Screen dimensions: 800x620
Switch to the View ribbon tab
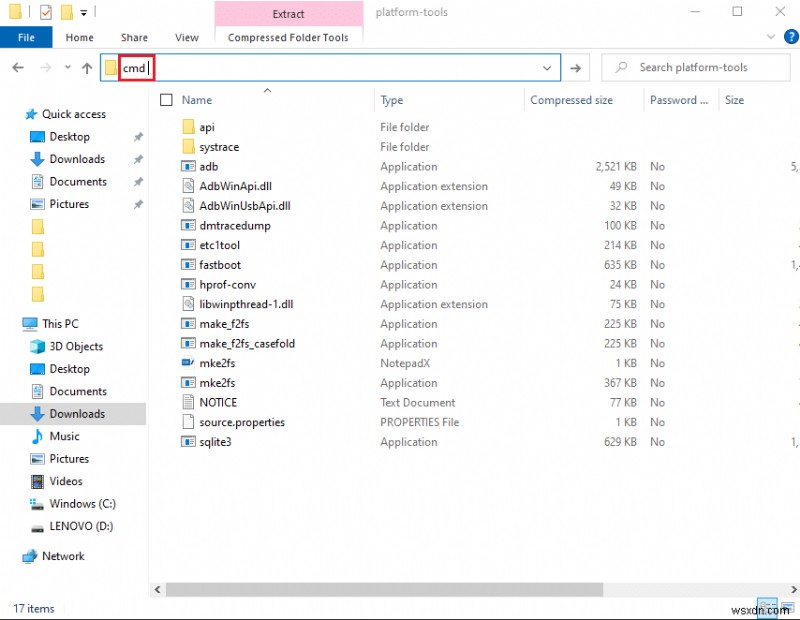tap(186, 37)
